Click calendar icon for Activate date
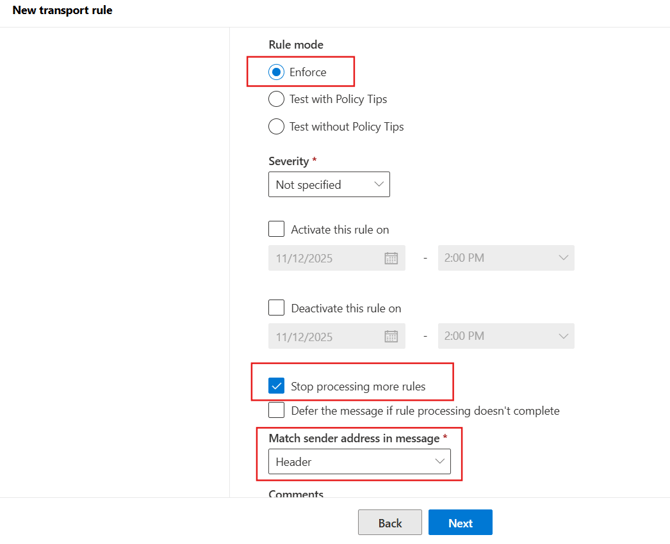This screenshot has width=670, height=544. tap(391, 258)
